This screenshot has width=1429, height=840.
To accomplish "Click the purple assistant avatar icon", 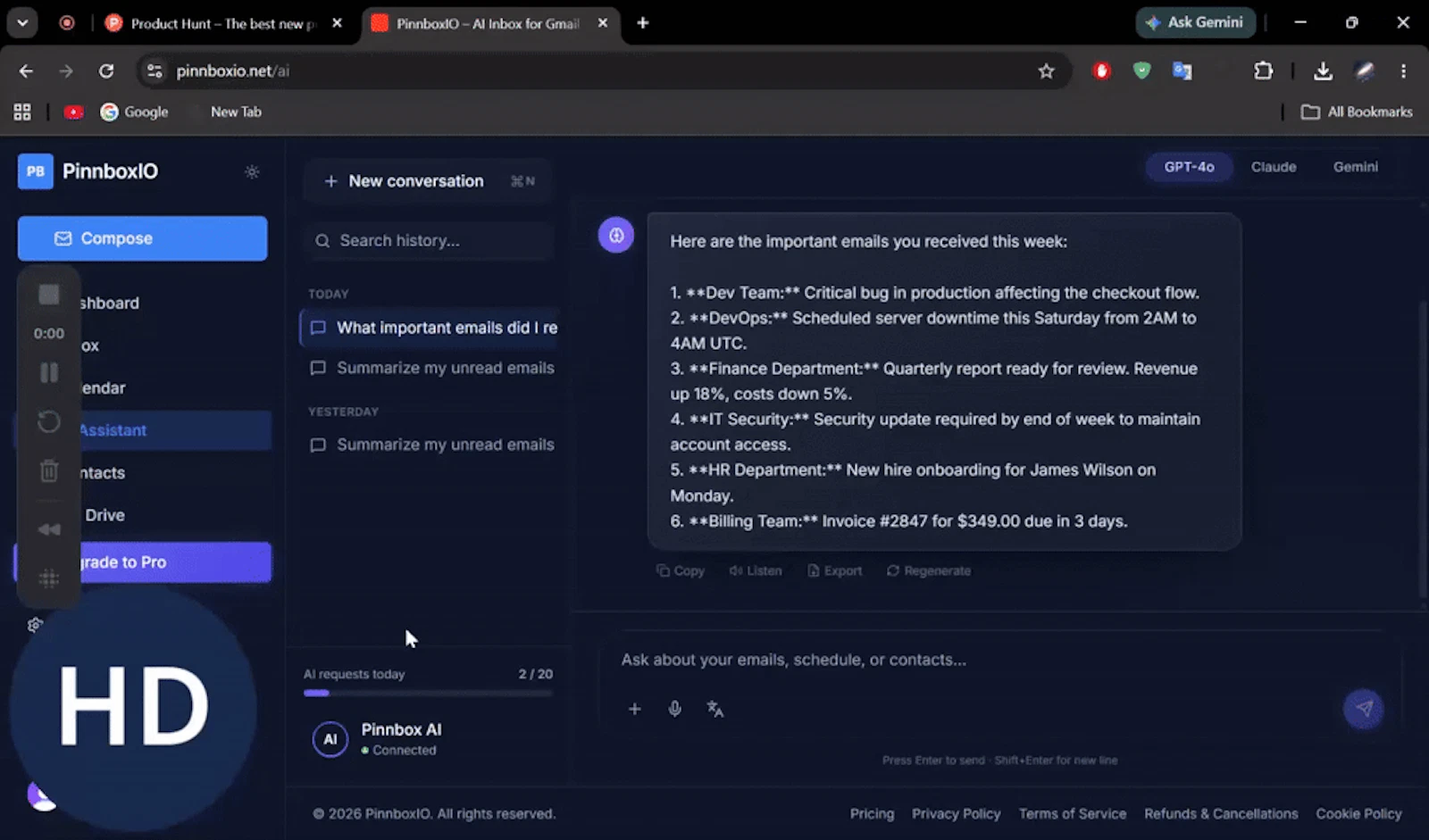I will click(x=615, y=235).
